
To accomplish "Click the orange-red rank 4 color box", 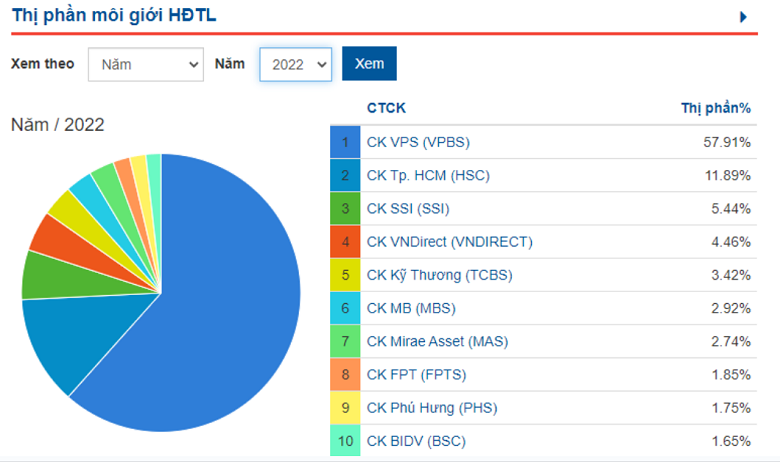I will pos(345,241).
